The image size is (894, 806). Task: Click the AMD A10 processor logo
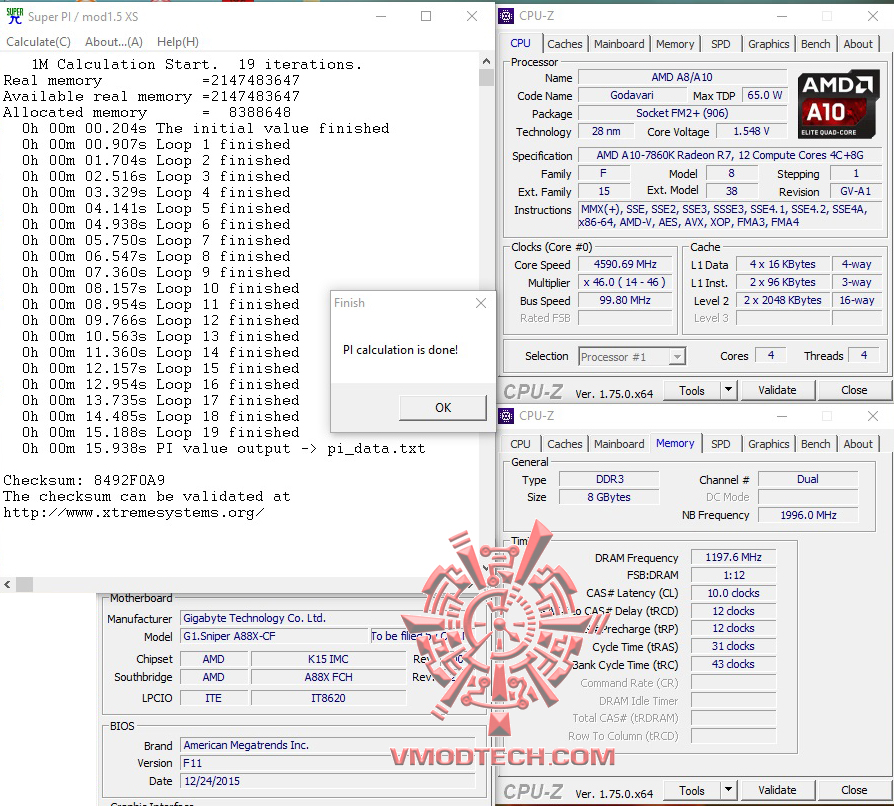tap(838, 105)
